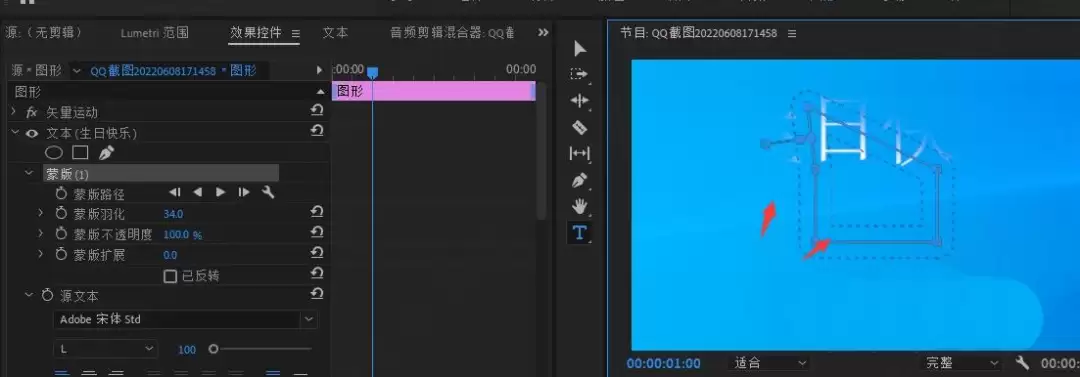
Task: Track the selected mask backward
Action: (x=198, y=192)
